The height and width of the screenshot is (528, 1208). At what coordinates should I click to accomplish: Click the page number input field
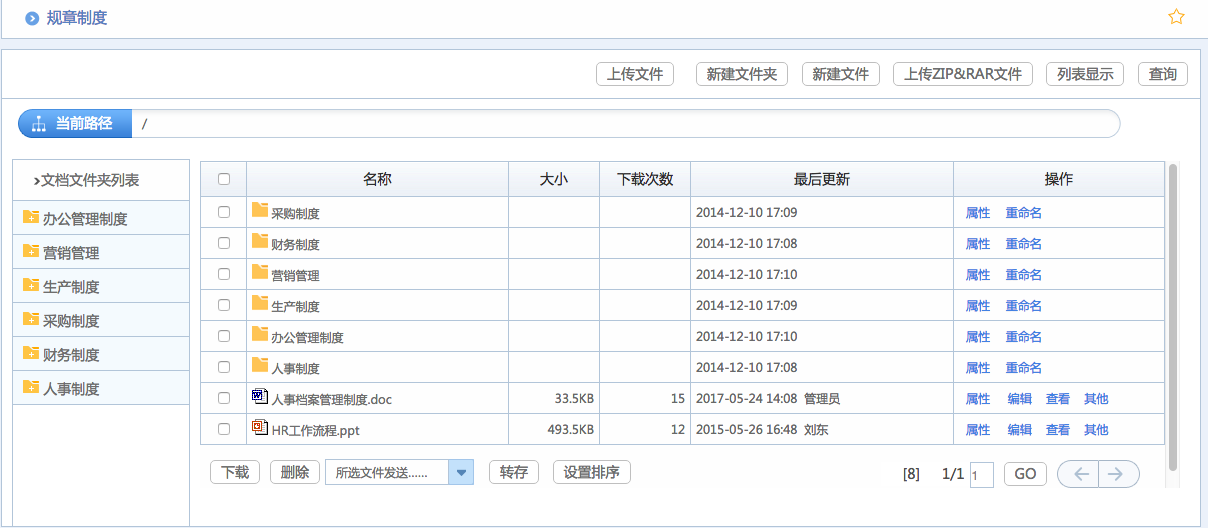[981, 475]
